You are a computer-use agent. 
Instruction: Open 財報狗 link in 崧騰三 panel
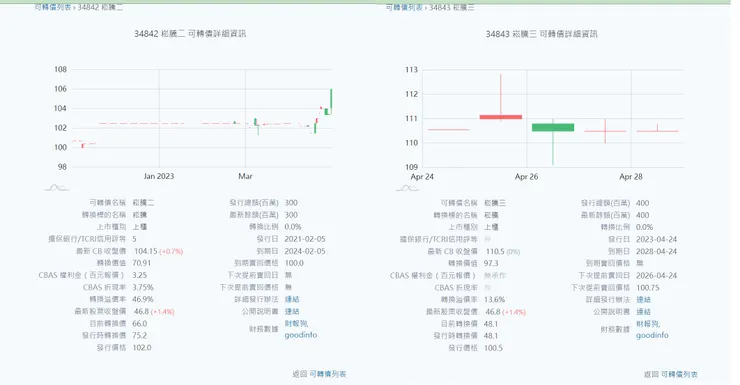pyautogui.click(x=648, y=324)
